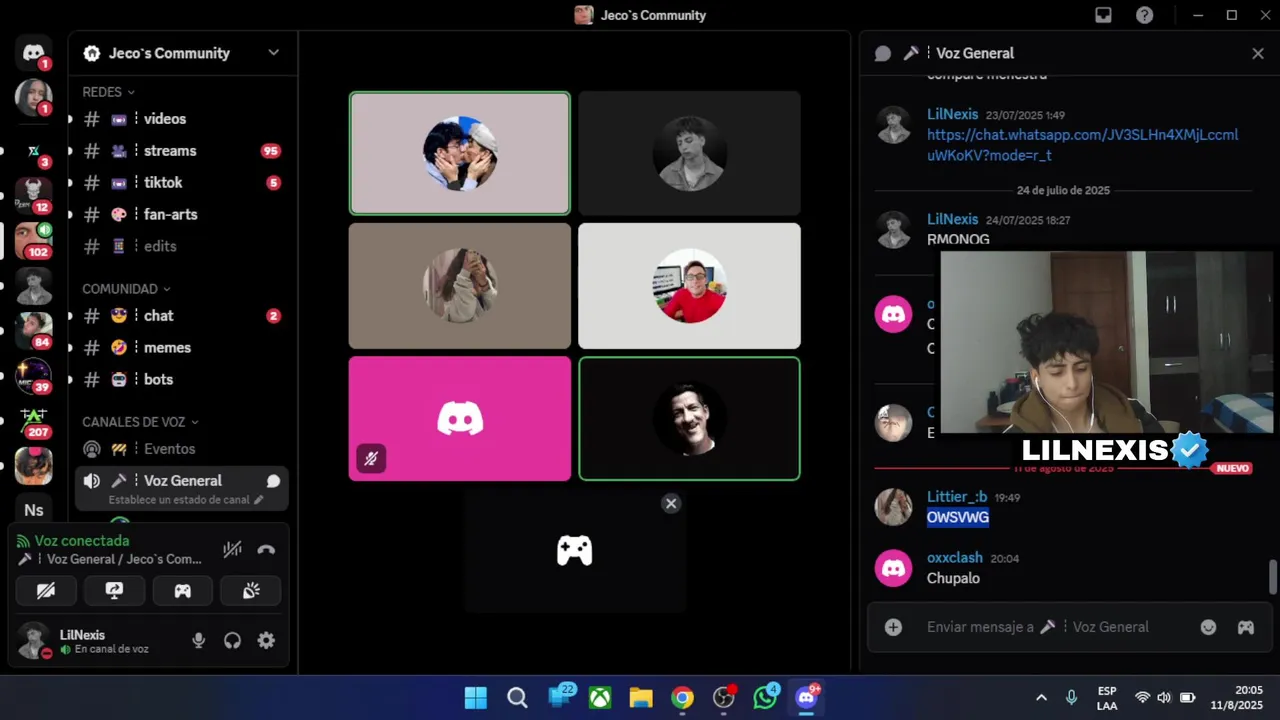Start an activity with gamepad button
This screenshot has width=1280, height=720.
pos(182,591)
